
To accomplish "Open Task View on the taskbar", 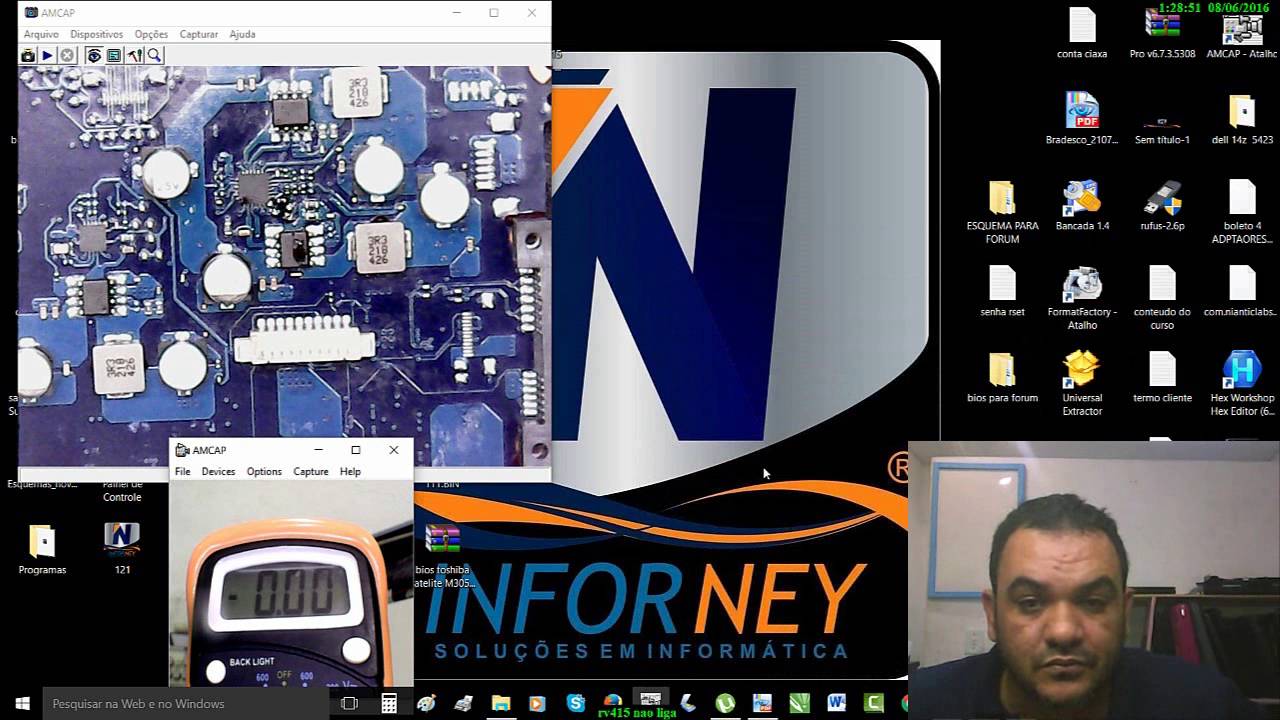I will click(x=349, y=703).
